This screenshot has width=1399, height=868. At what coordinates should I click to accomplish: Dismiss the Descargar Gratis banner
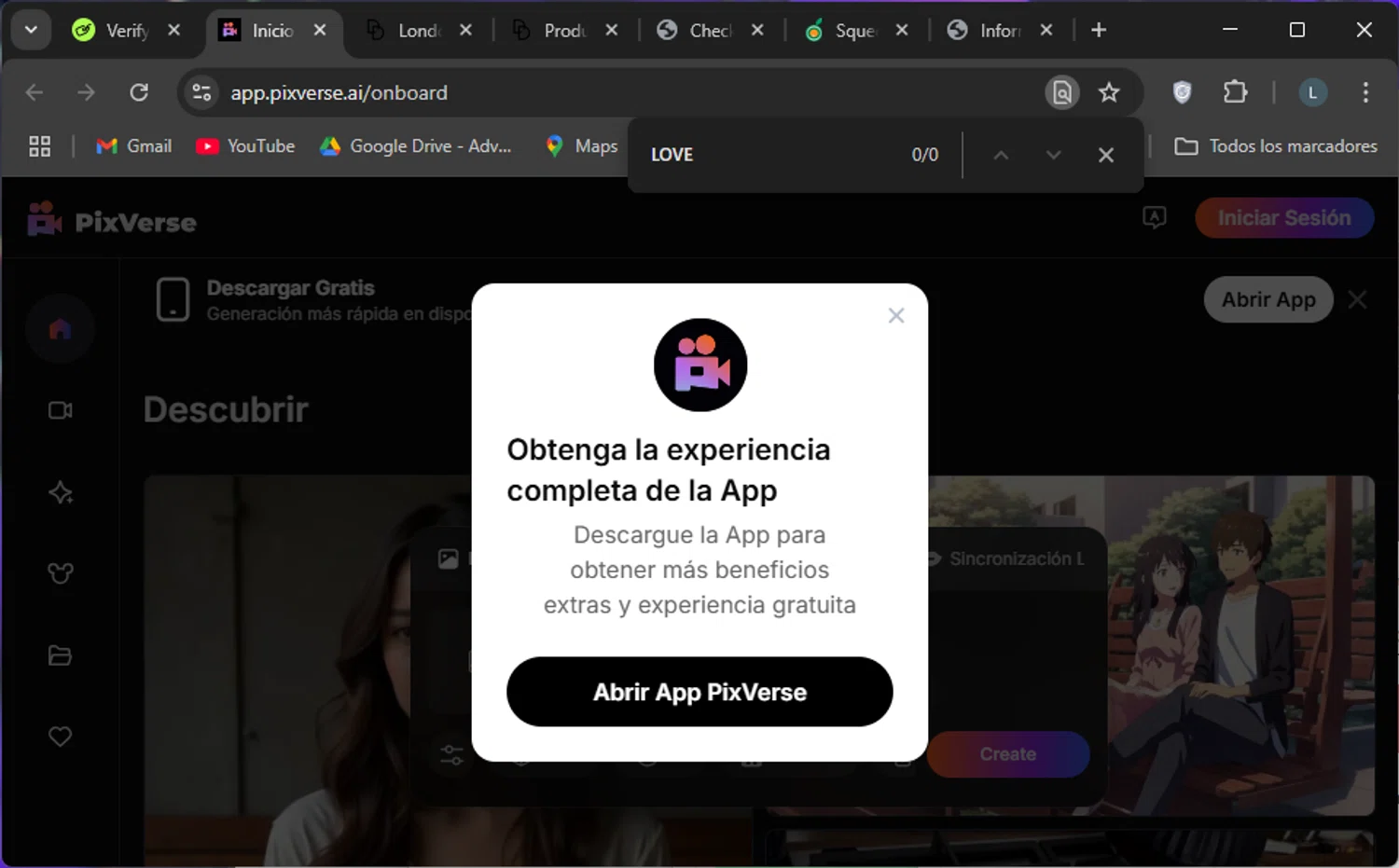point(1358,299)
